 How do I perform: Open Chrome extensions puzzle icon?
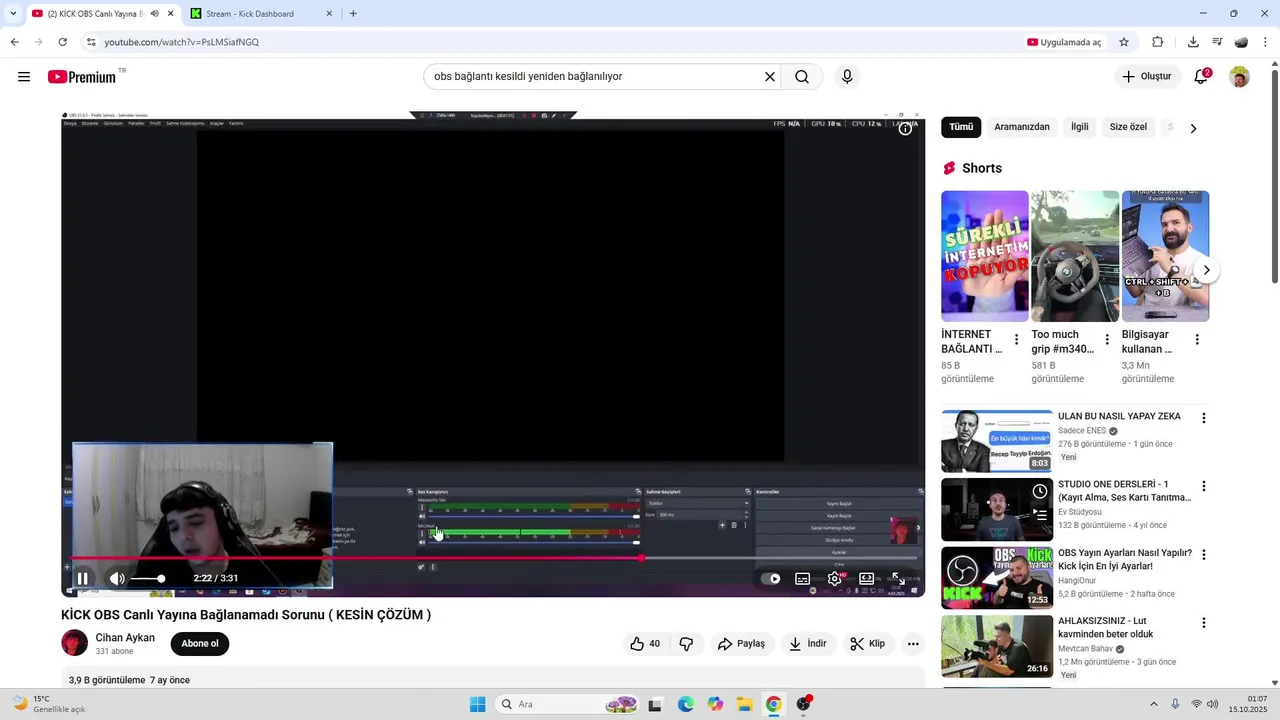tap(1158, 42)
